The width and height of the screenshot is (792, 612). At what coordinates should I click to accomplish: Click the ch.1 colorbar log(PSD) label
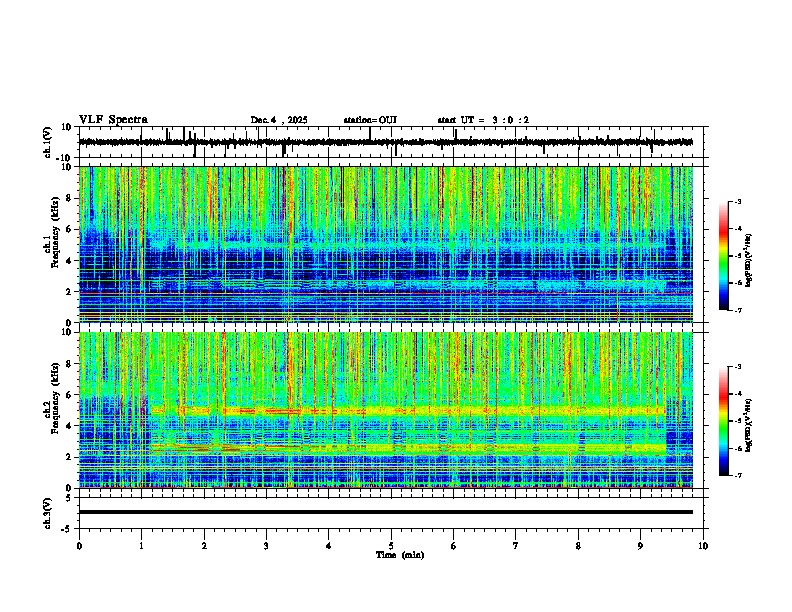coord(749,260)
